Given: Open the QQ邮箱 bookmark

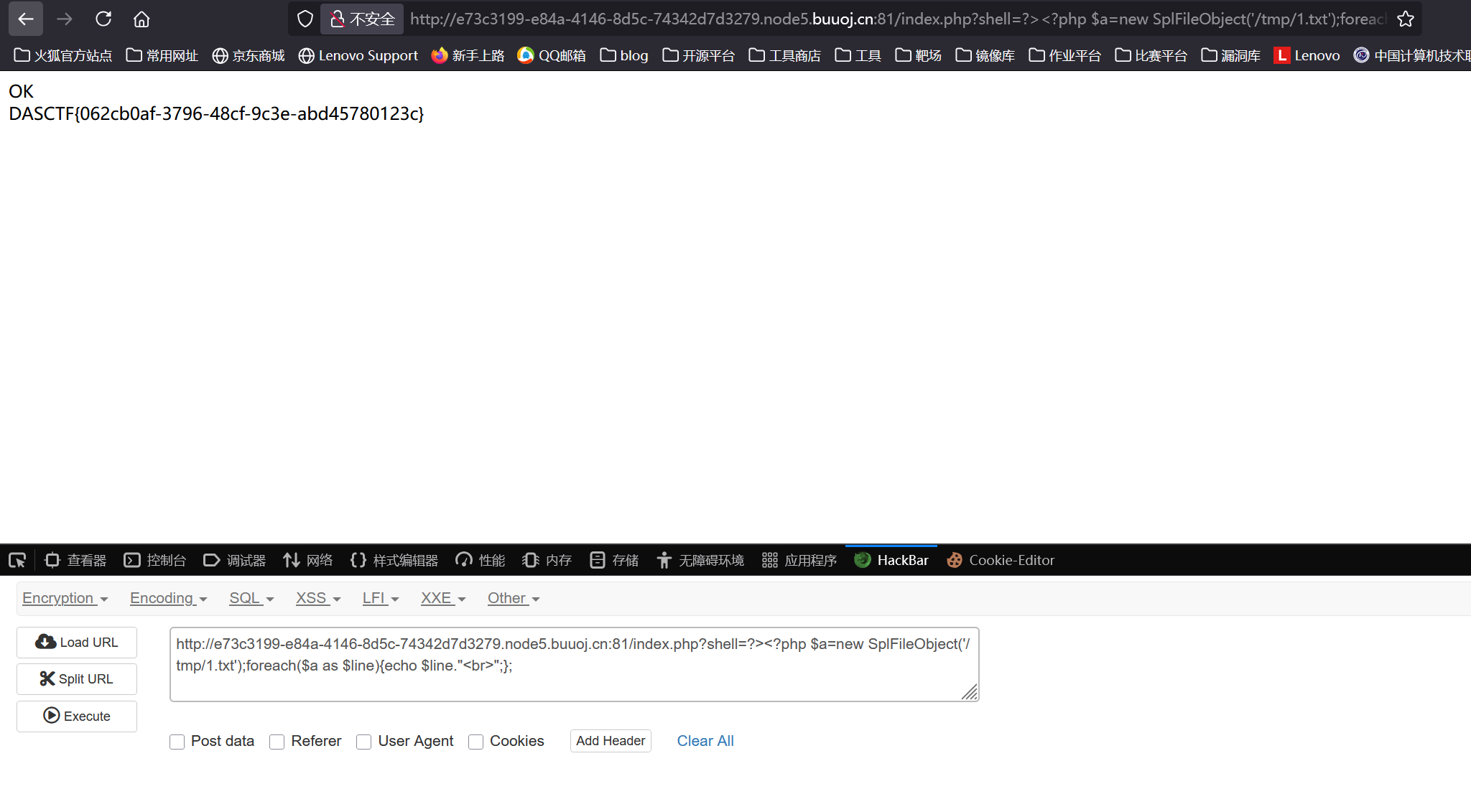Looking at the screenshot, I should [552, 55].
